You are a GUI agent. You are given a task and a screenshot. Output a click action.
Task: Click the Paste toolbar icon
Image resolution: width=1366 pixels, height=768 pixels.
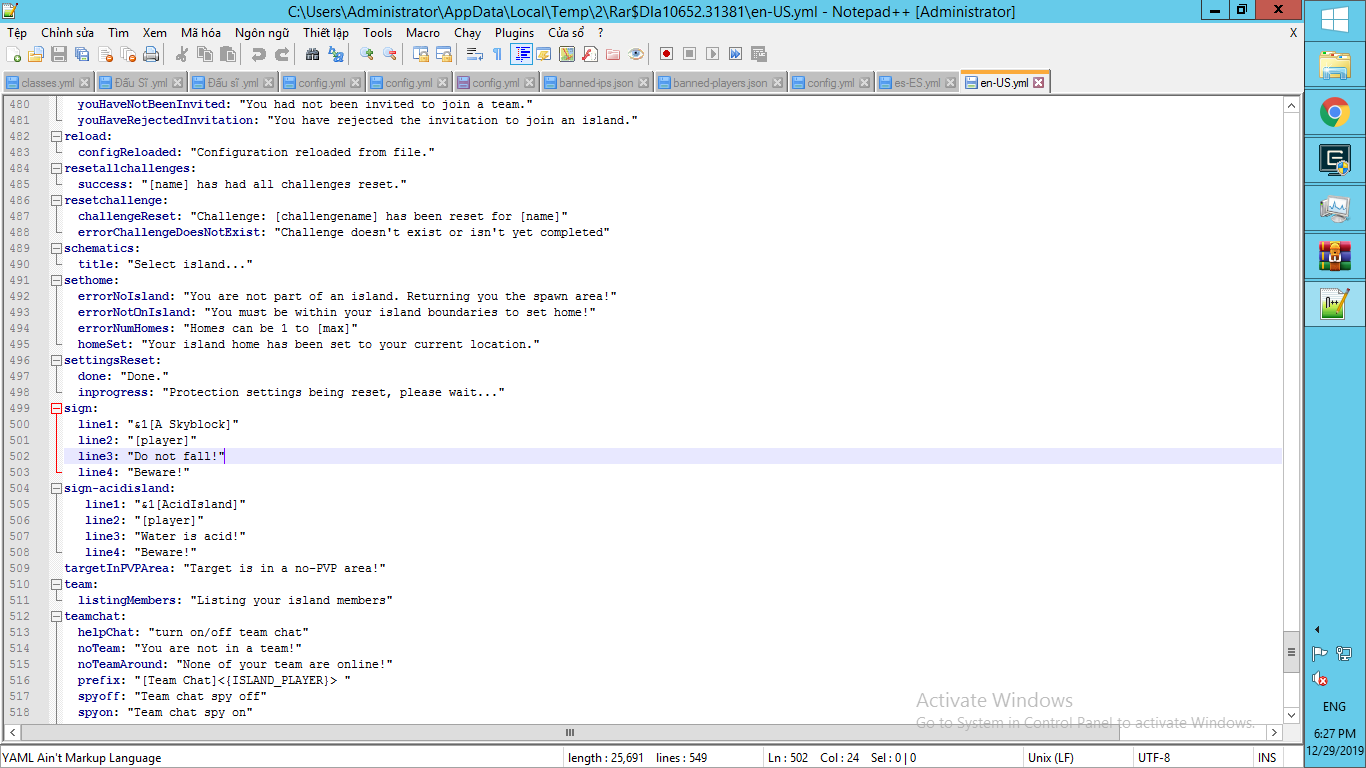tap(228, 54)
